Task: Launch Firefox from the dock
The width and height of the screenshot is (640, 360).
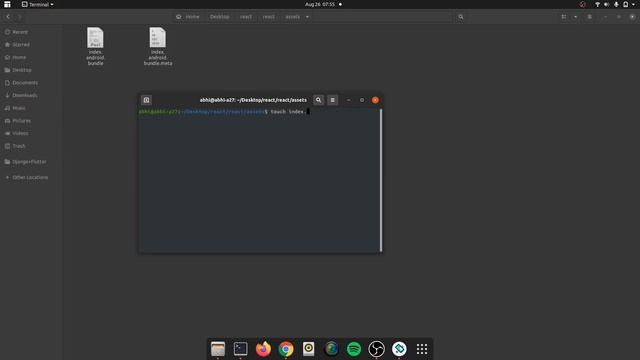Action: [x=263, y=349]
